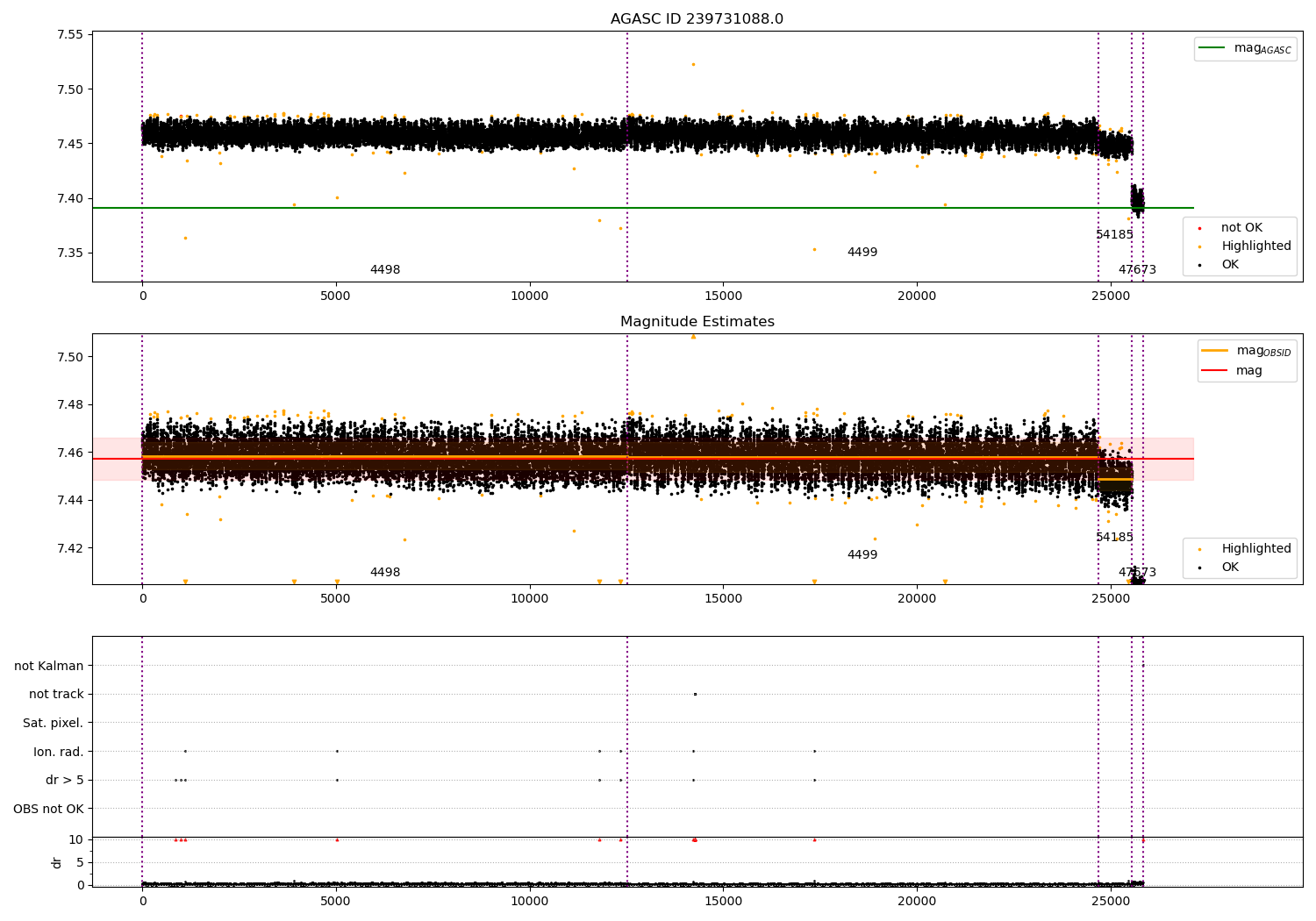Click the "not Kalman" row label
Screen dimensions: 1316x921
pos(49,666)
